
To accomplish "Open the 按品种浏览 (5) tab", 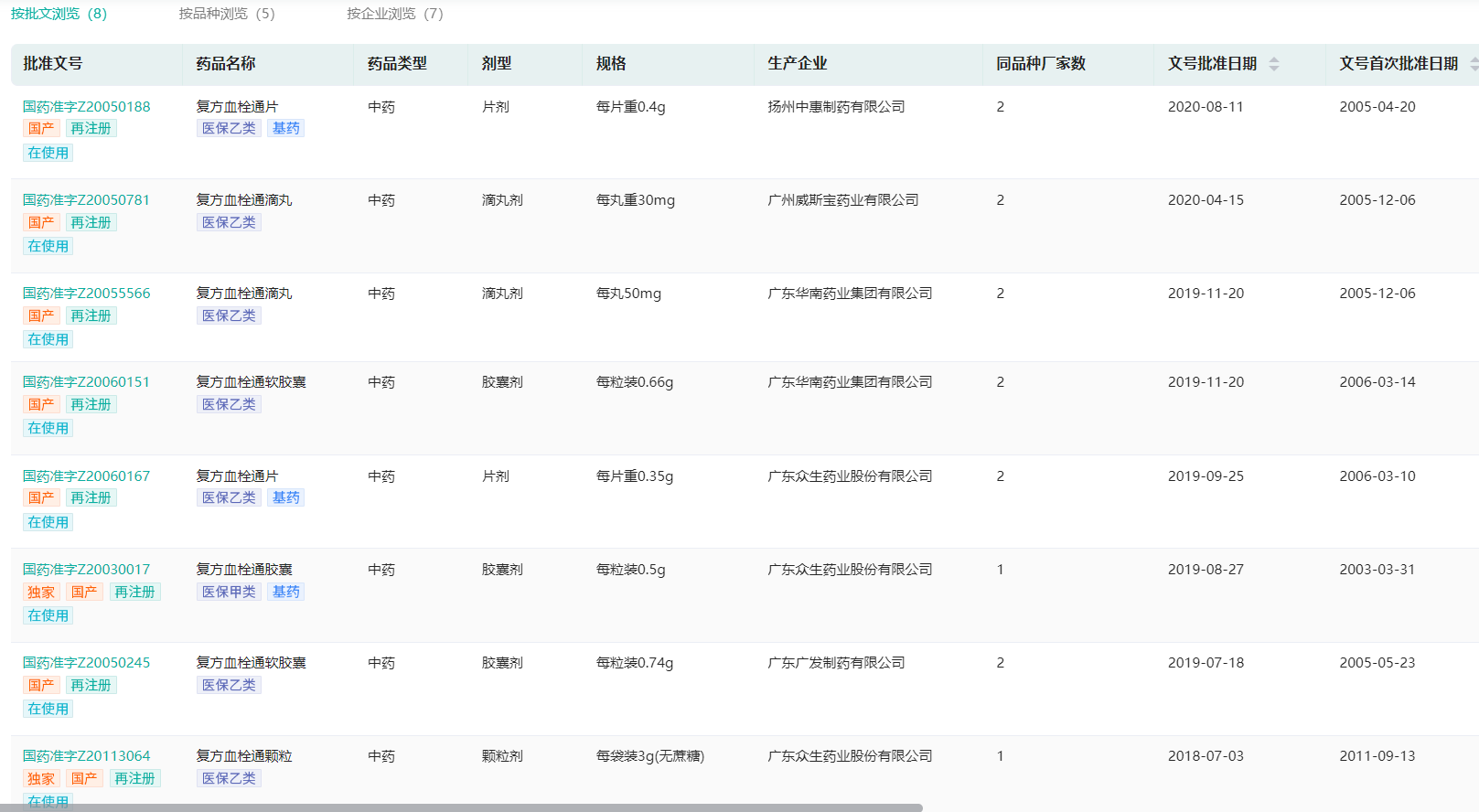I will click(x=227, y=14).
